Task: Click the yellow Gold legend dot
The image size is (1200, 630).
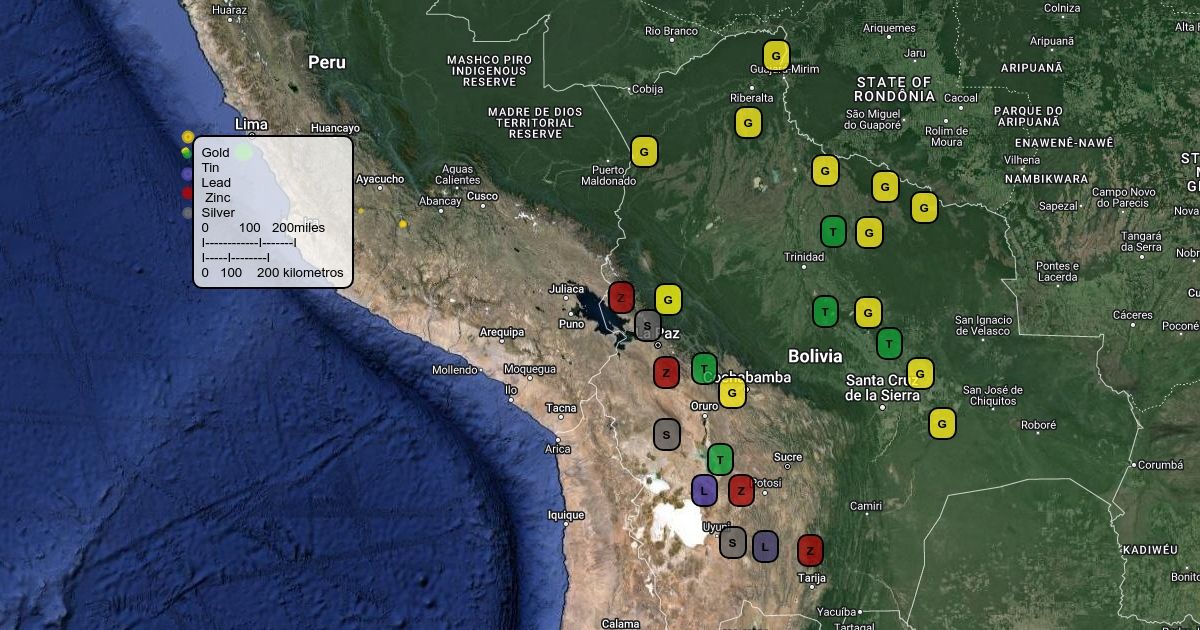Action: click(187, 136)
